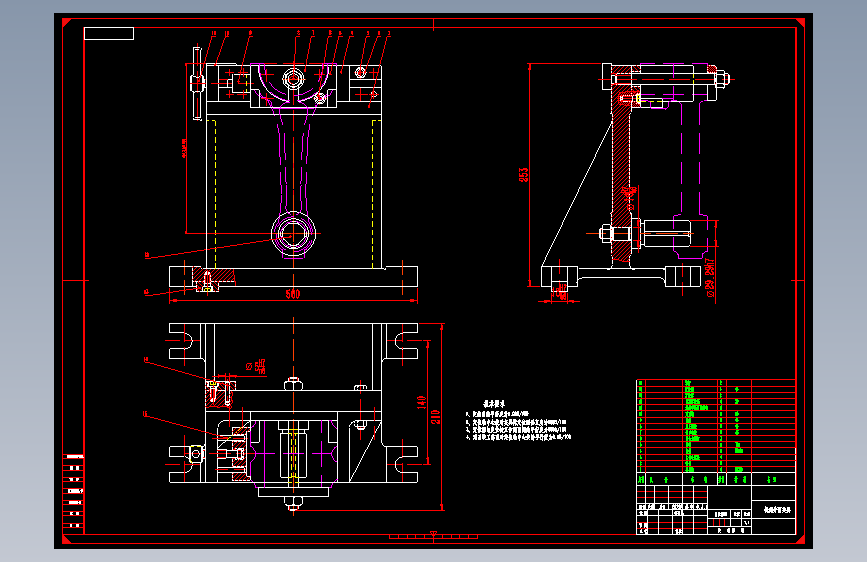Click the connecting rod small-end circle
The width and height of the screenshot is (867, 562).
294,234
